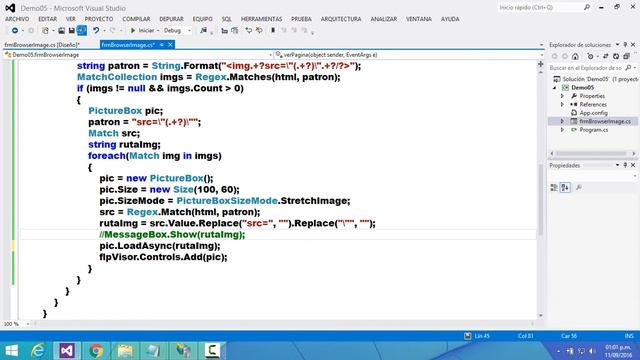
Task: Open Google Chrome from the taskbar
Action: coord(96,351)
